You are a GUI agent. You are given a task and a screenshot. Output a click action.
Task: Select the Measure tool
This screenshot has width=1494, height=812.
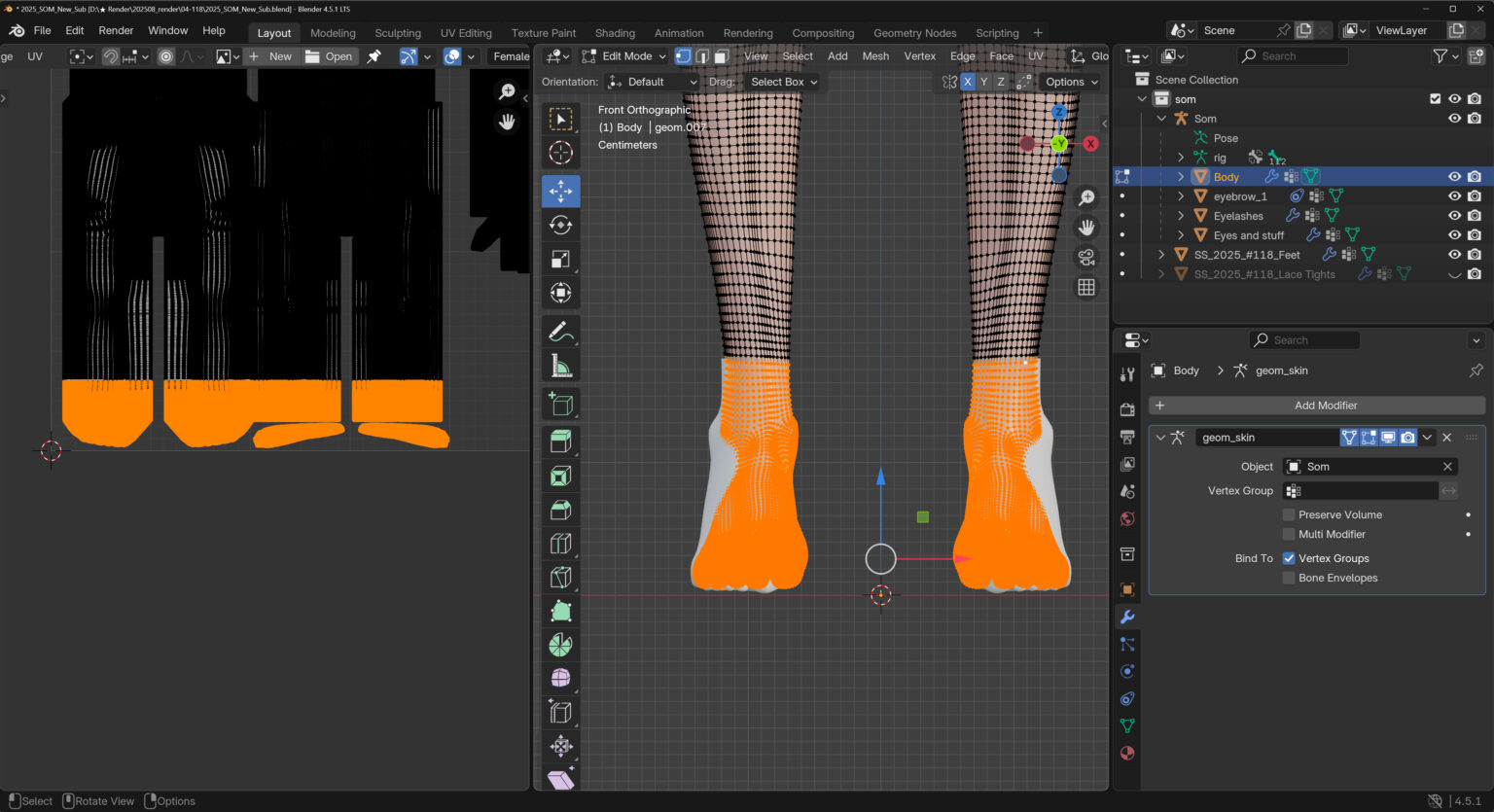pyautogui.click(x=560, y=367)
